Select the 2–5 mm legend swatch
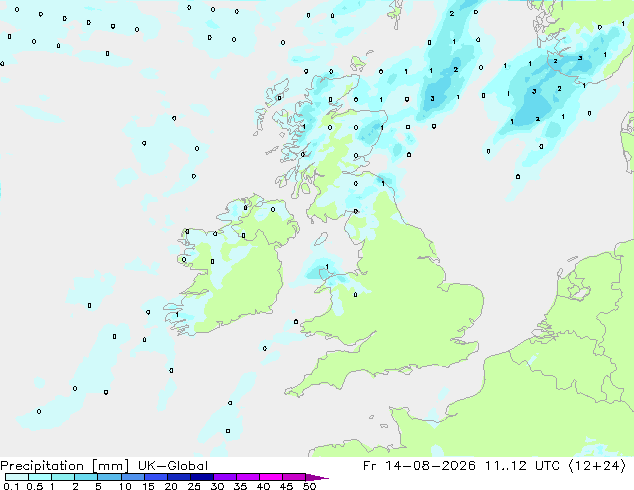The image size is (634, 490). 86,477
